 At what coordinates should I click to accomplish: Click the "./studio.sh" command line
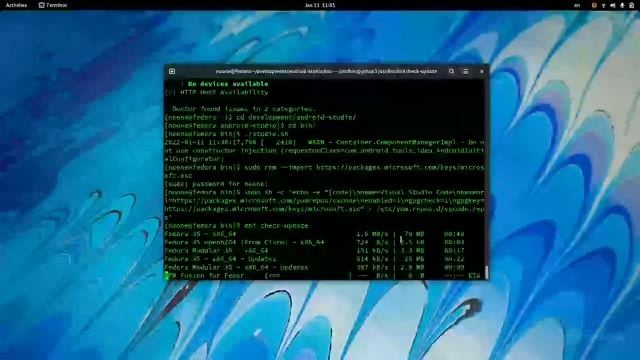point(227,134)
